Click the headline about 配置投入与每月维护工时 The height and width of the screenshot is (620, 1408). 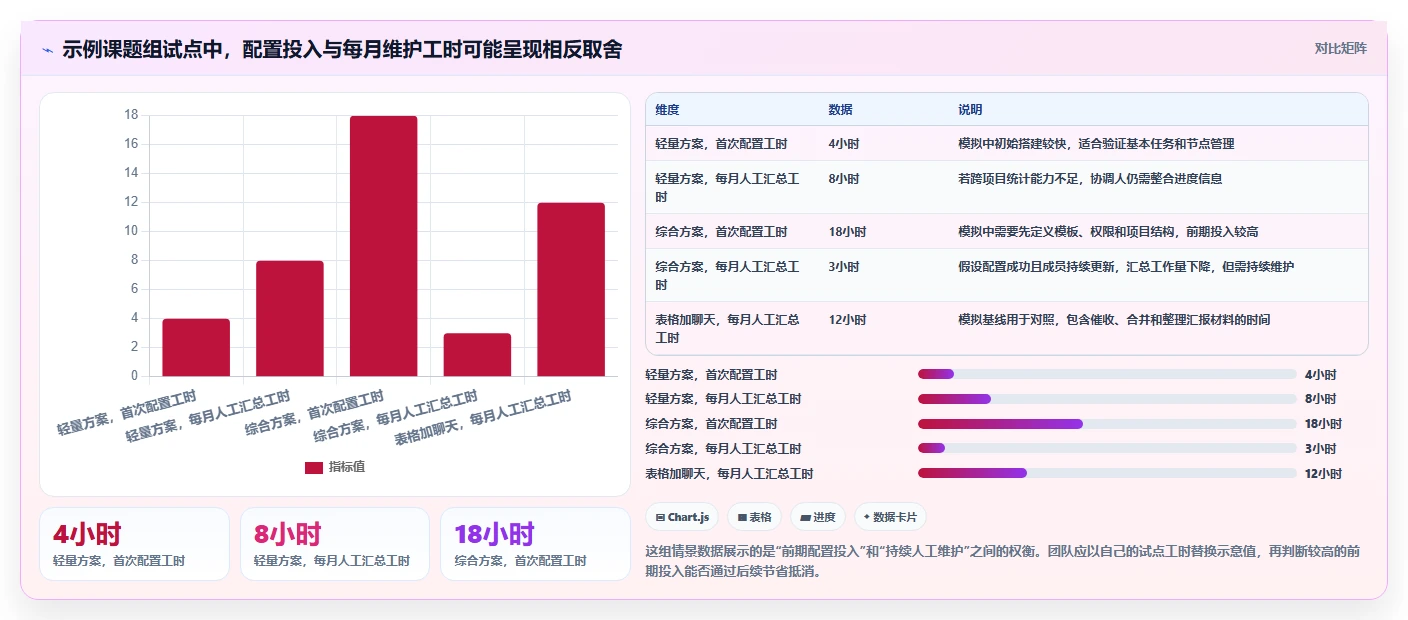(342, 49)
